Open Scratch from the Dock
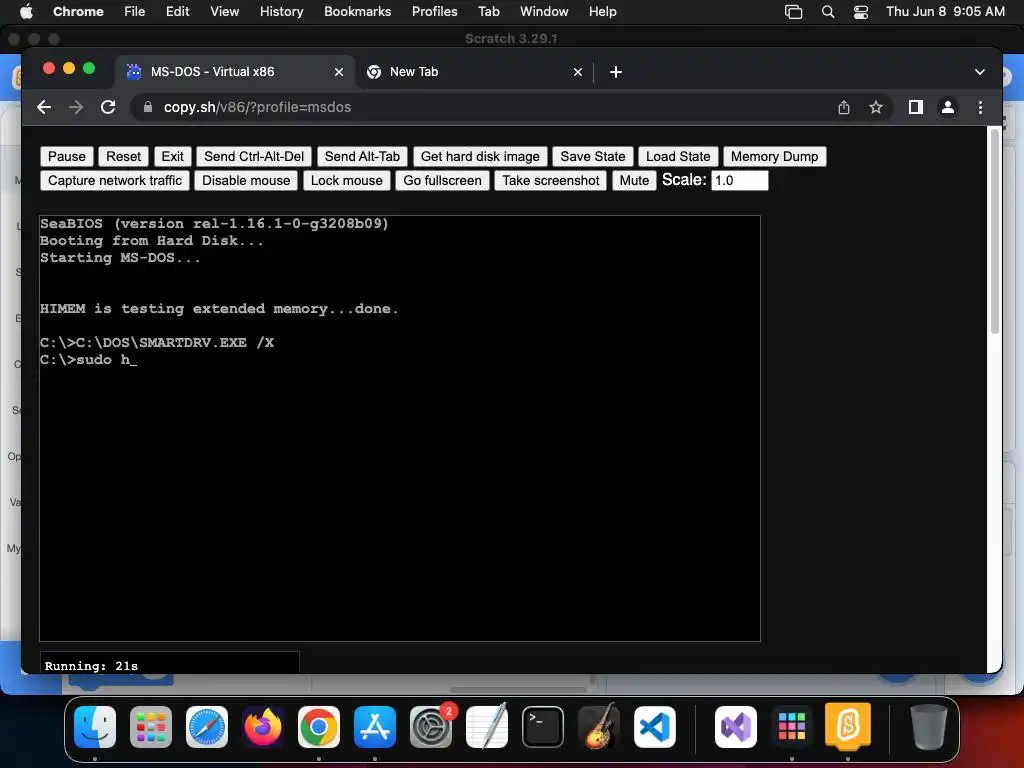This screenshot has height=768, width=1024. pos(848,726)
